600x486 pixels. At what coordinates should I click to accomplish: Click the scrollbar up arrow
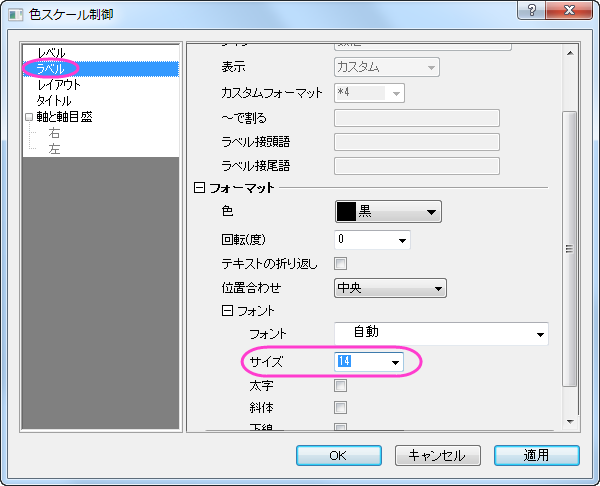[570, 53]
